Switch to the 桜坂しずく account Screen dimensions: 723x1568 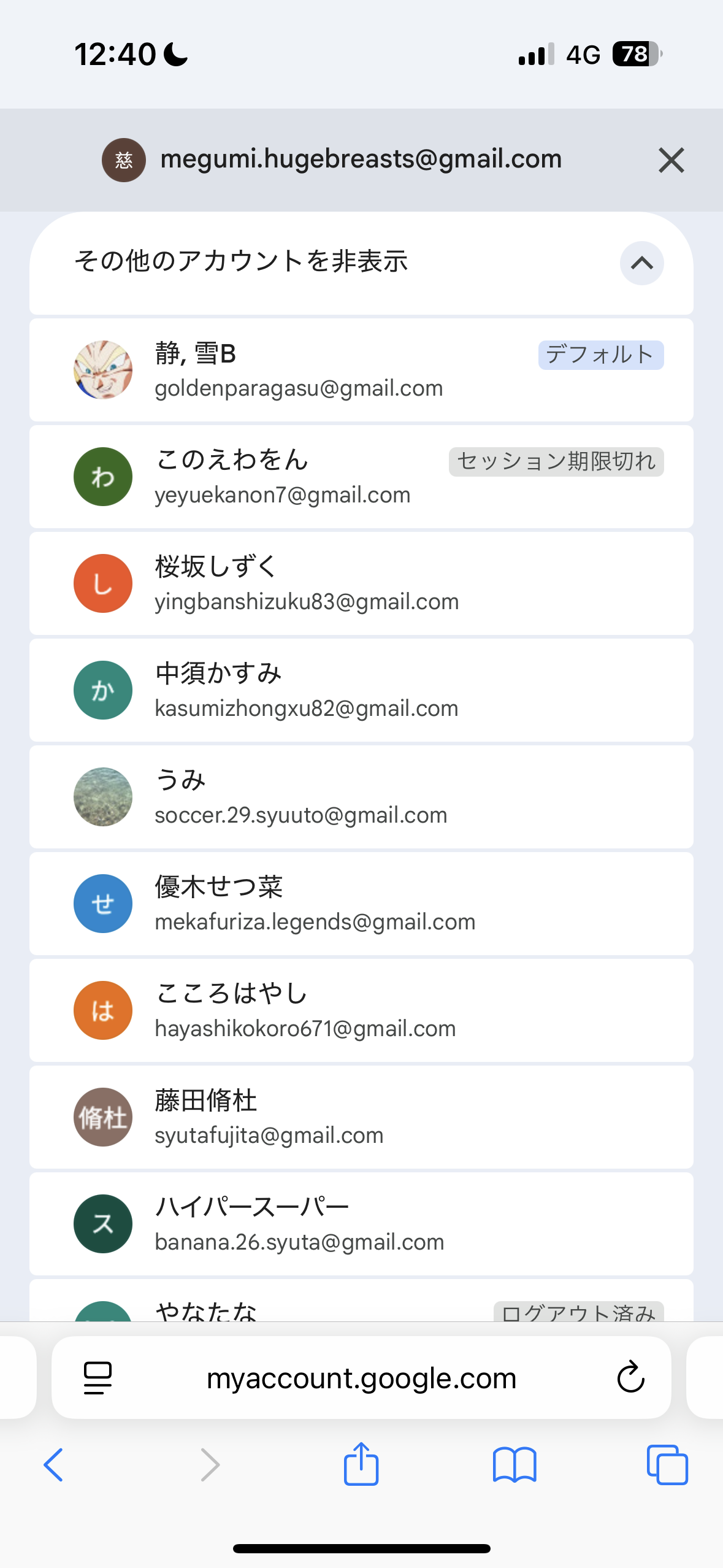click(361, 583)
